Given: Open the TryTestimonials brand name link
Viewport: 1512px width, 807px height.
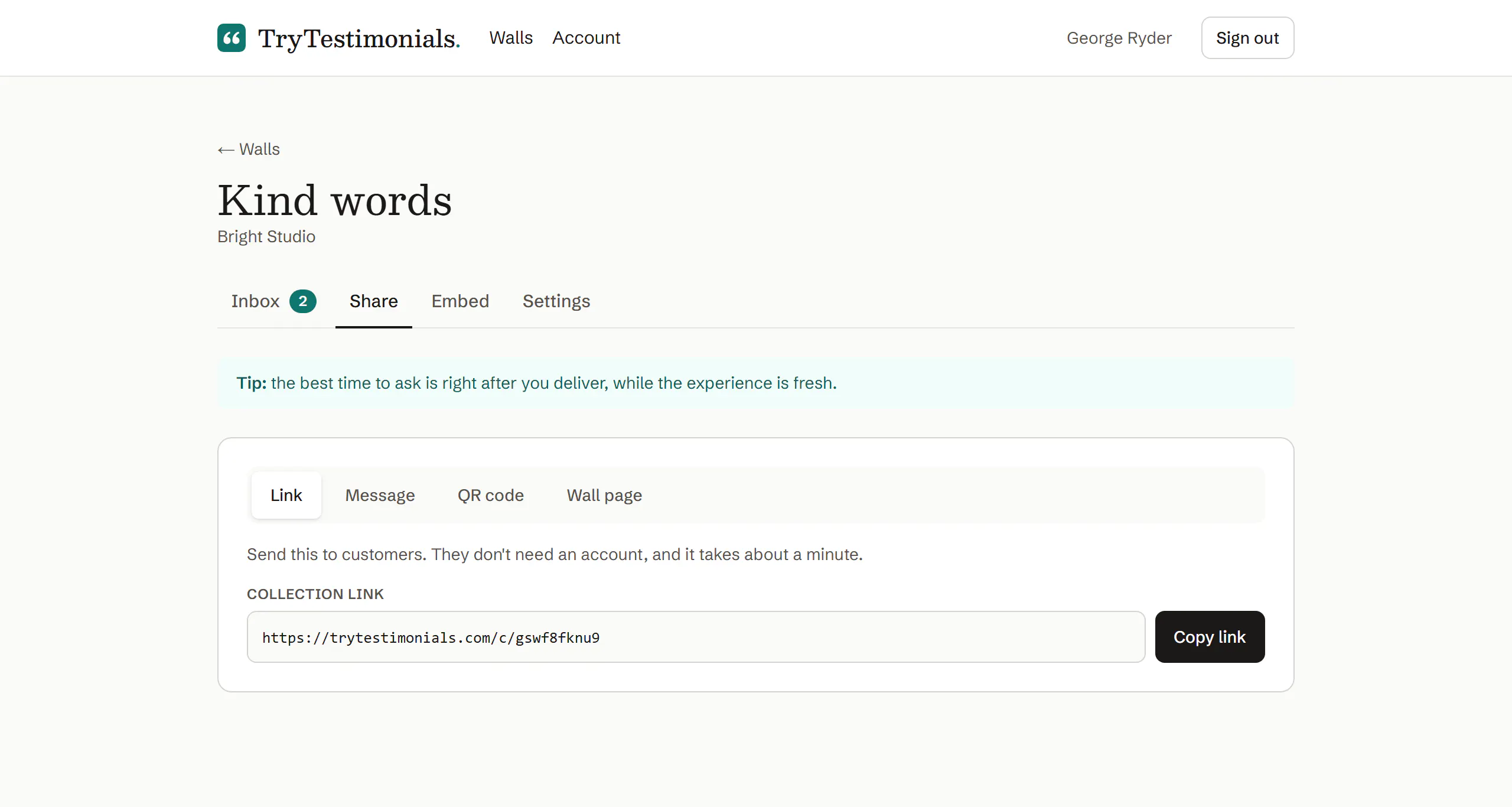Looking at the screenshot, I should click(x=359, y=38).
